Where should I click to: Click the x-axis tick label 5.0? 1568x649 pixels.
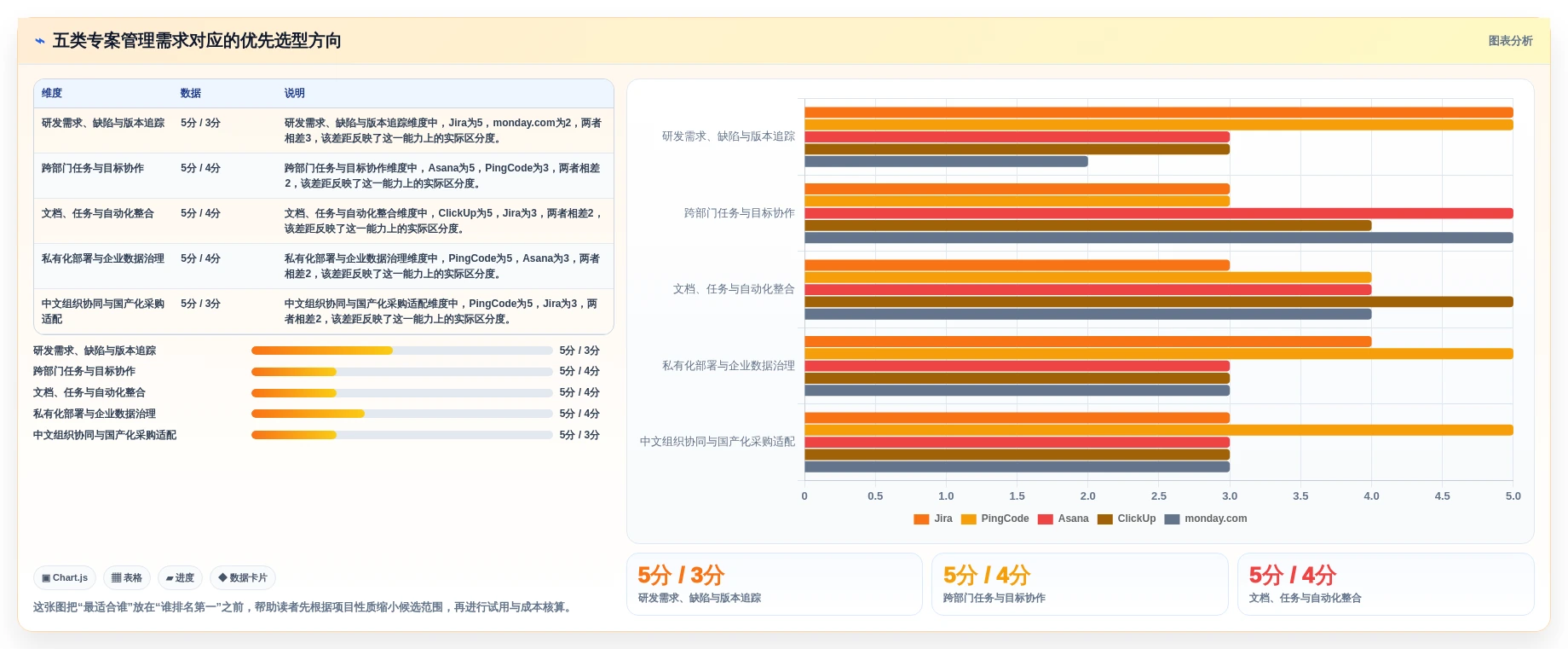pyautogui.click(x=1513, y=496)
